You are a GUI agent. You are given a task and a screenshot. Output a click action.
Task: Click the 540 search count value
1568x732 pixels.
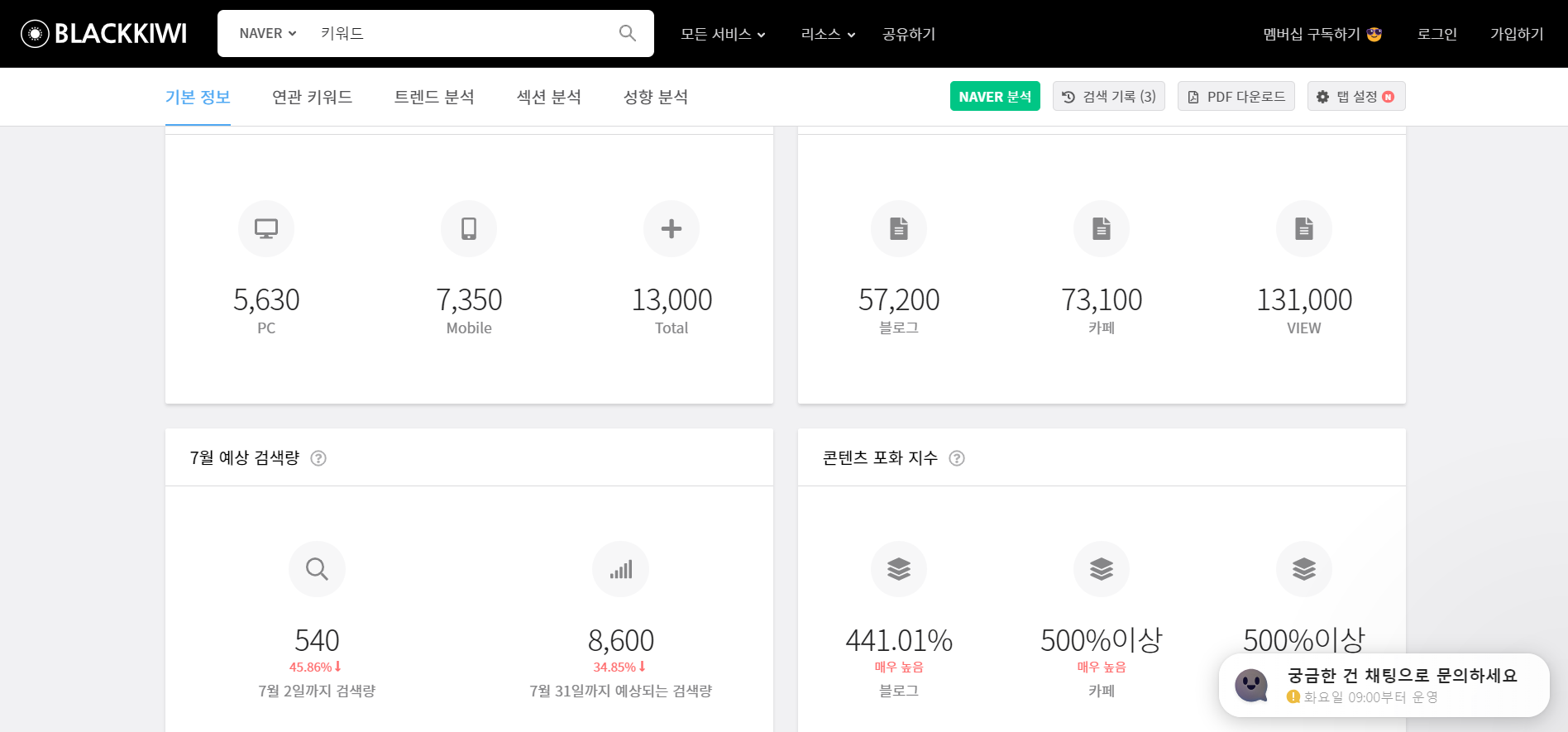click(x=317, y=640)
